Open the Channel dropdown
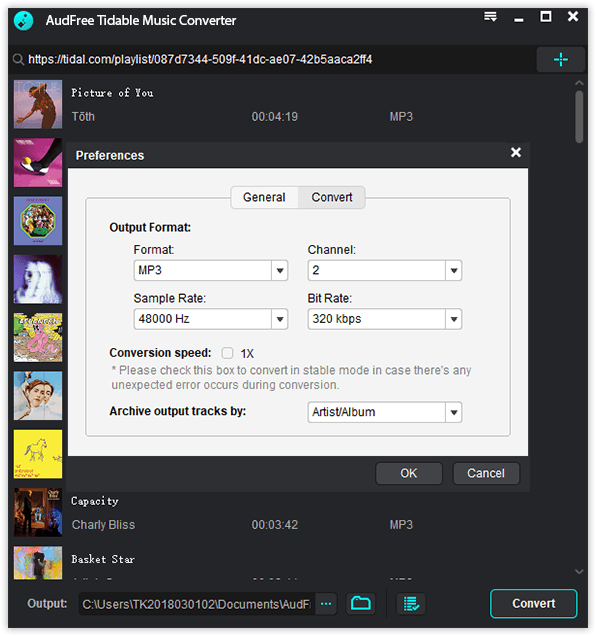 385,270
